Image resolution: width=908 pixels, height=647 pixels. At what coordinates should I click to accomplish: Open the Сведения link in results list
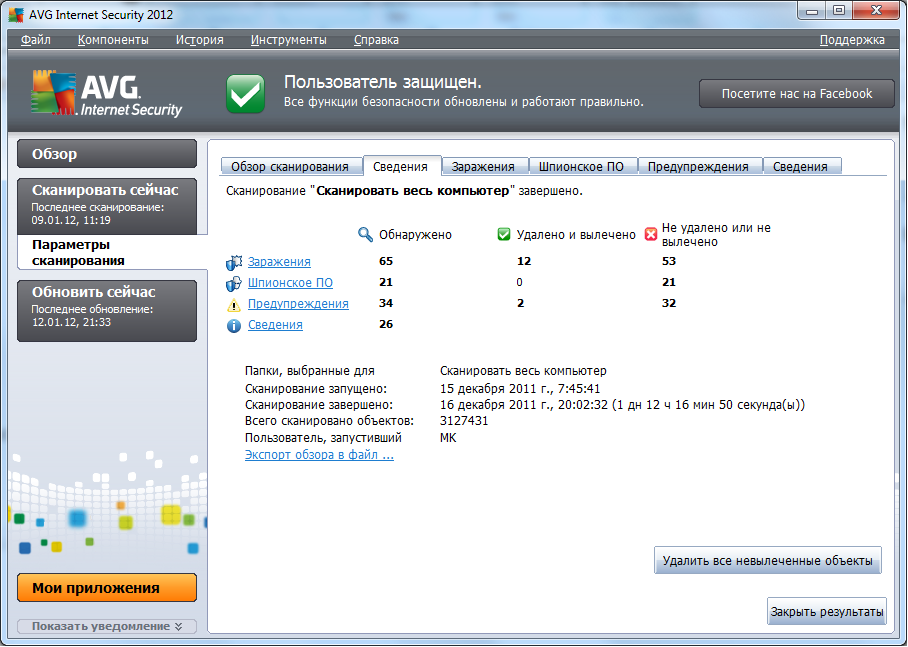click(275, 324)
